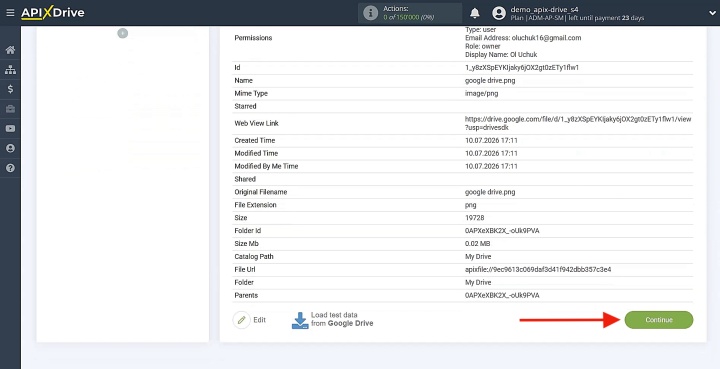Click the small round step indicator

pyautogui.click(x=123, y=33)
